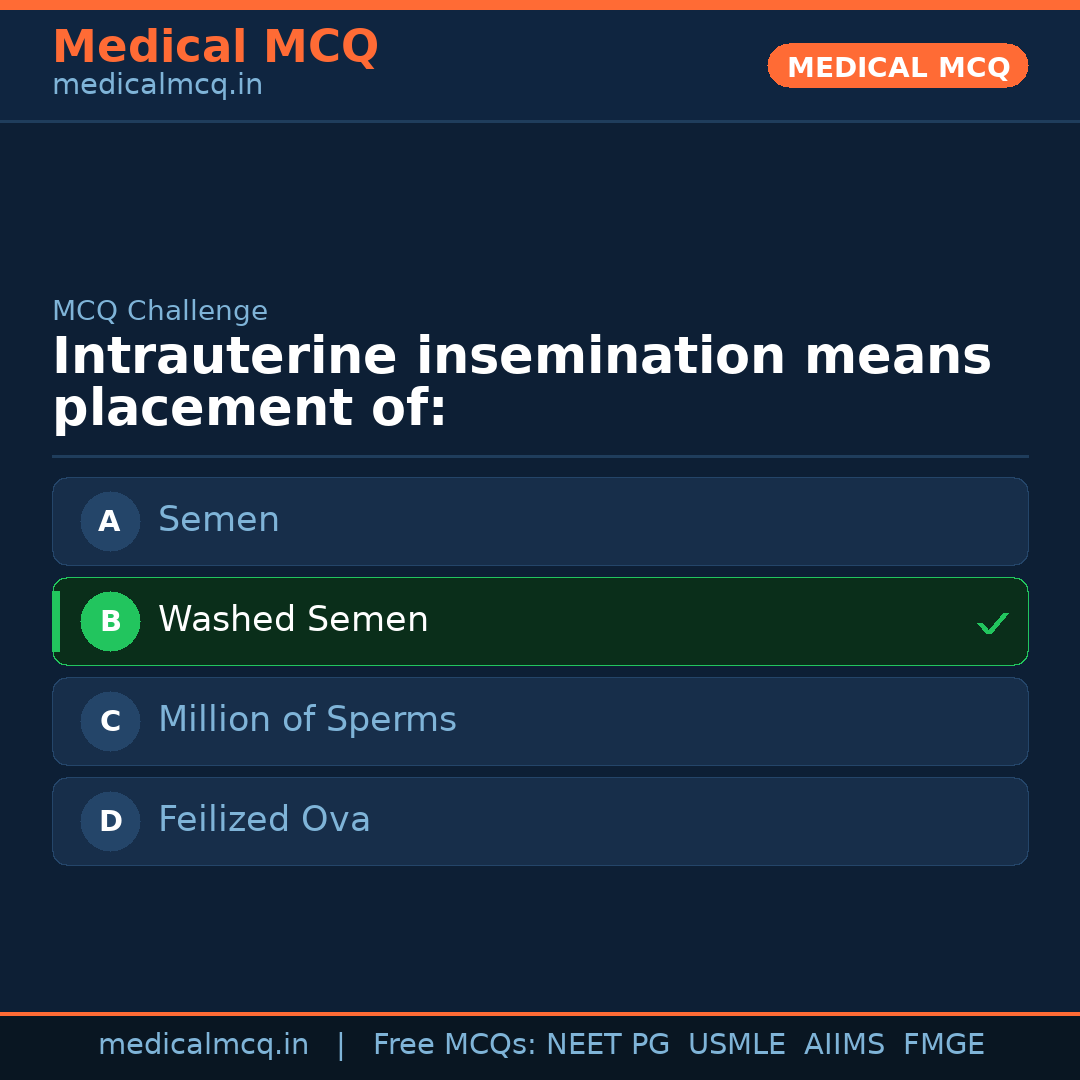Click the Intrauterine insemination question text
This screenshot has height=1080, width=1080.
(521, 383)
